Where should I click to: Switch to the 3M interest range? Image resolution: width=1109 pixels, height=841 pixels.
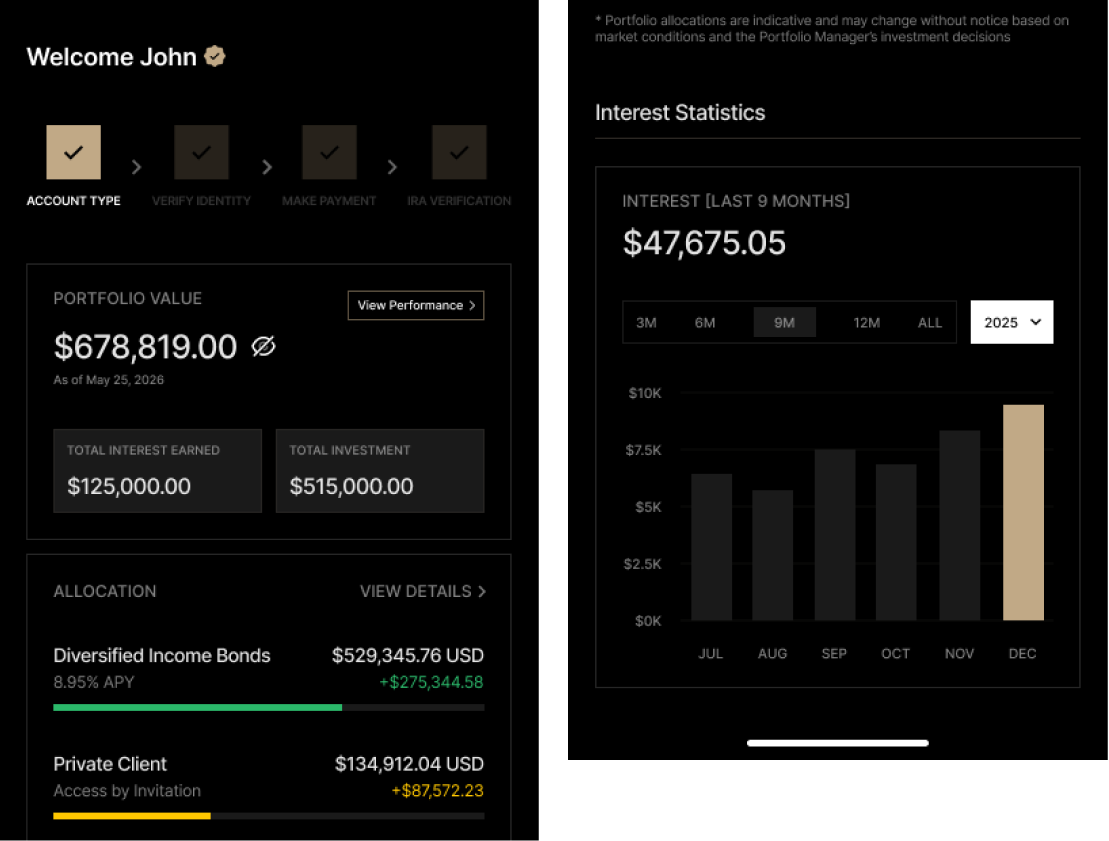click(x=646, y=323)
